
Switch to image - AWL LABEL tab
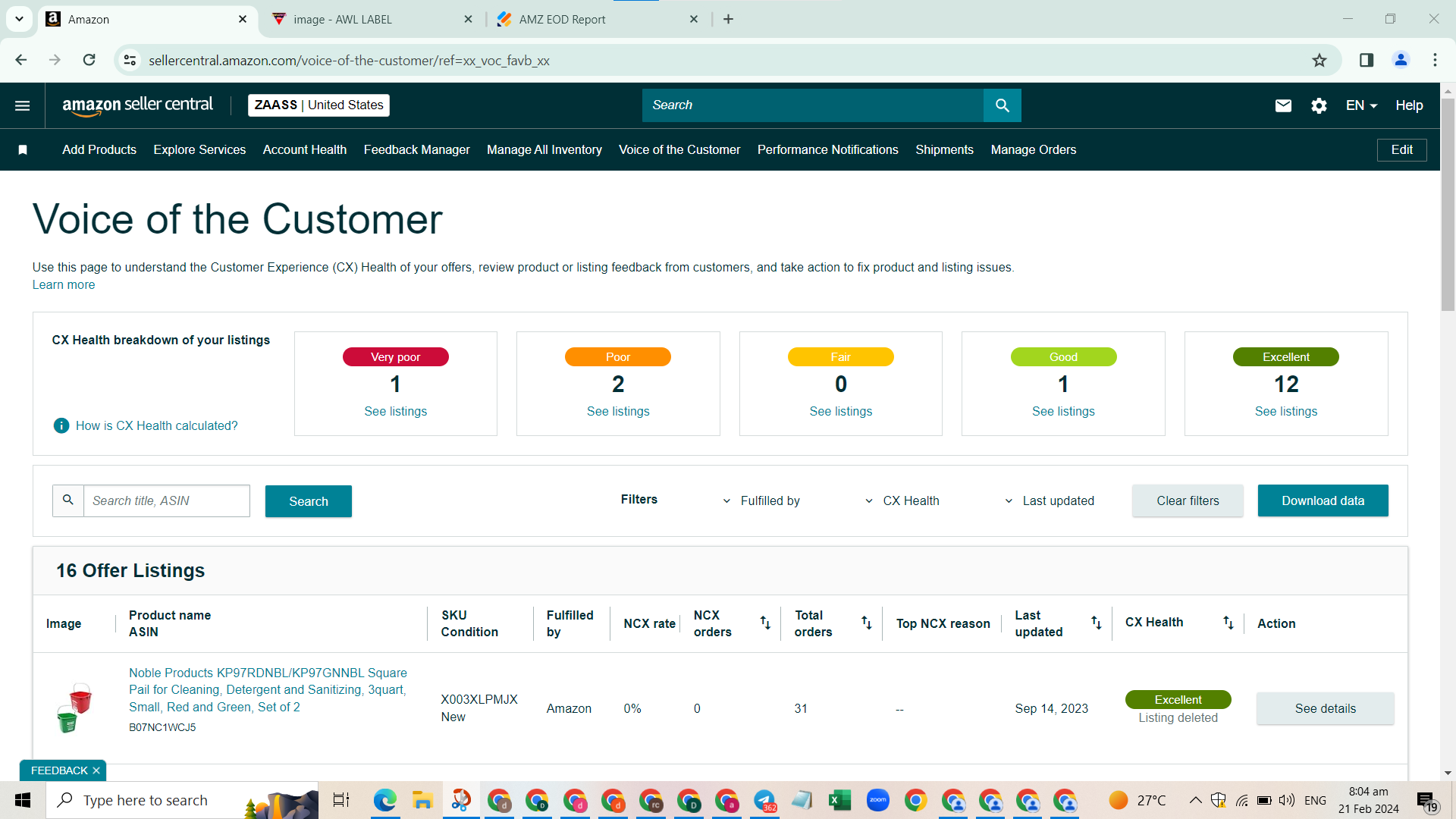tap(370, 19)
